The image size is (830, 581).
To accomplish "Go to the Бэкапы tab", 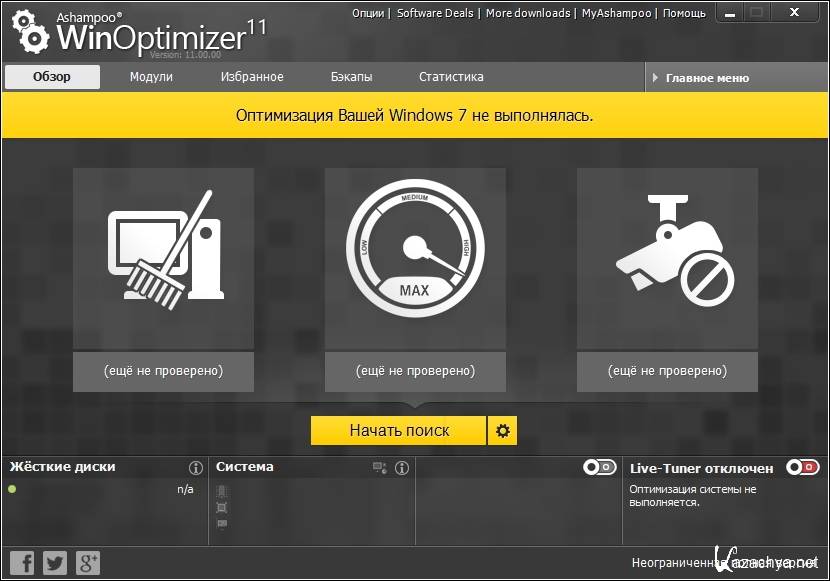I will (x=351, y=77).
